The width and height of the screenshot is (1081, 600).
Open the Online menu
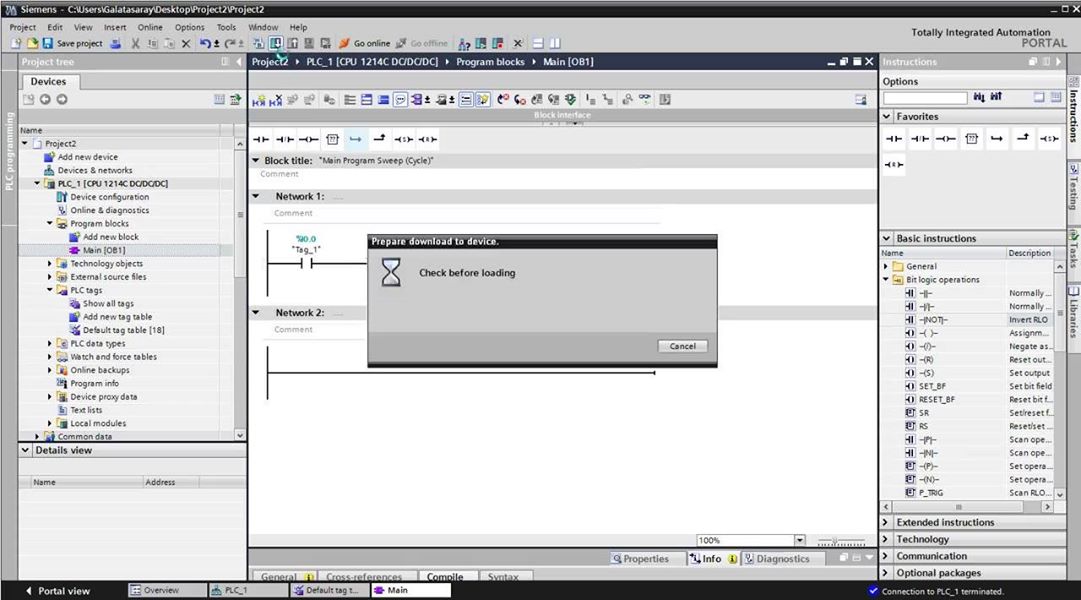point(150,28)
